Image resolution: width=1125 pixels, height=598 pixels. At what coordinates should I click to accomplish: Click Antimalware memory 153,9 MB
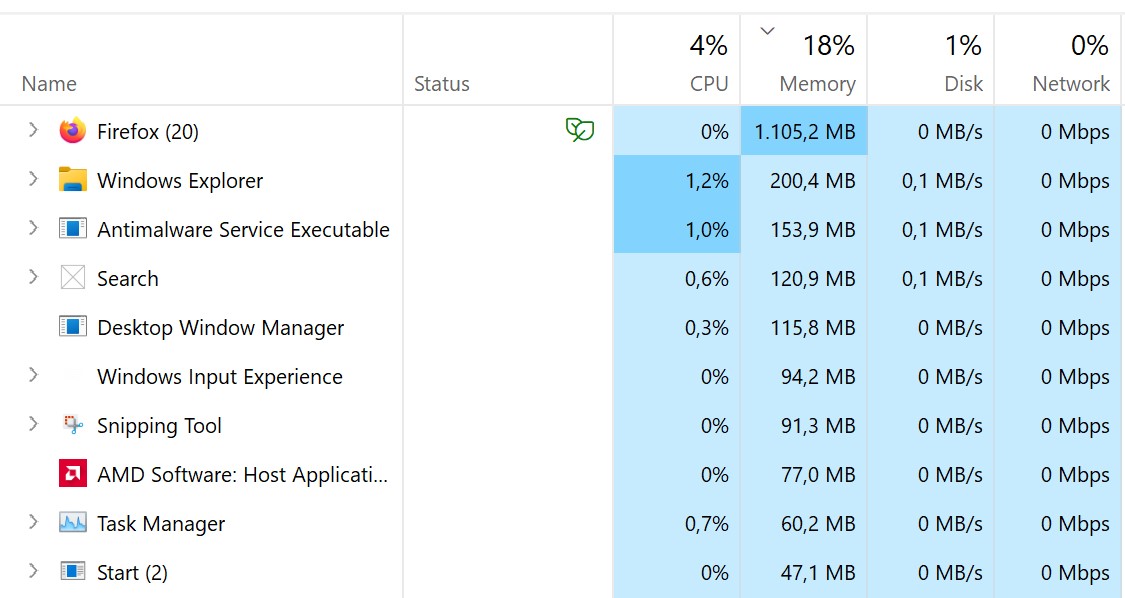tap(813, 230)
